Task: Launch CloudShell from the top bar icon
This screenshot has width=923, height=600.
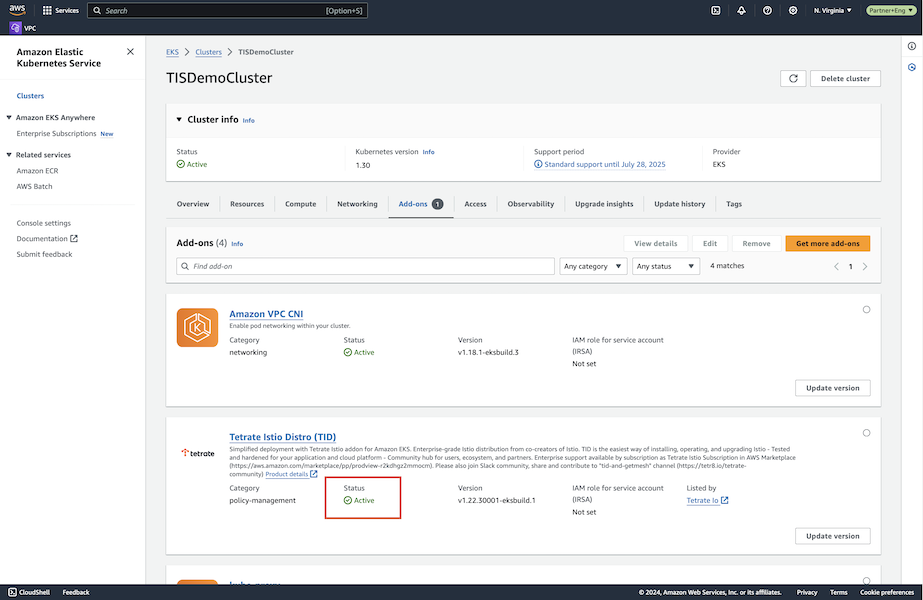Action: click(716, 11)
